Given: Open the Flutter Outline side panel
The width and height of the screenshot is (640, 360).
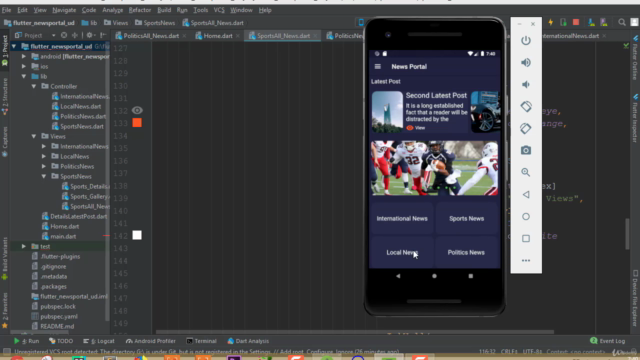Looking at the screenshot, I should (x=635, y=57).
